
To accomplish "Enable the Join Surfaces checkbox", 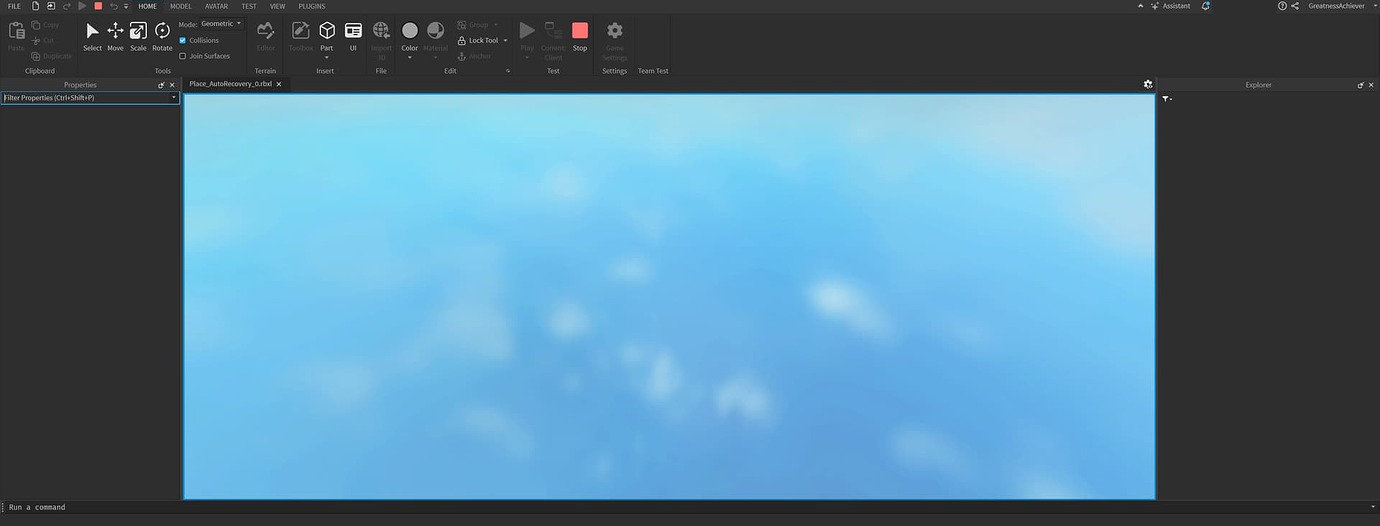I will [182, 56].
